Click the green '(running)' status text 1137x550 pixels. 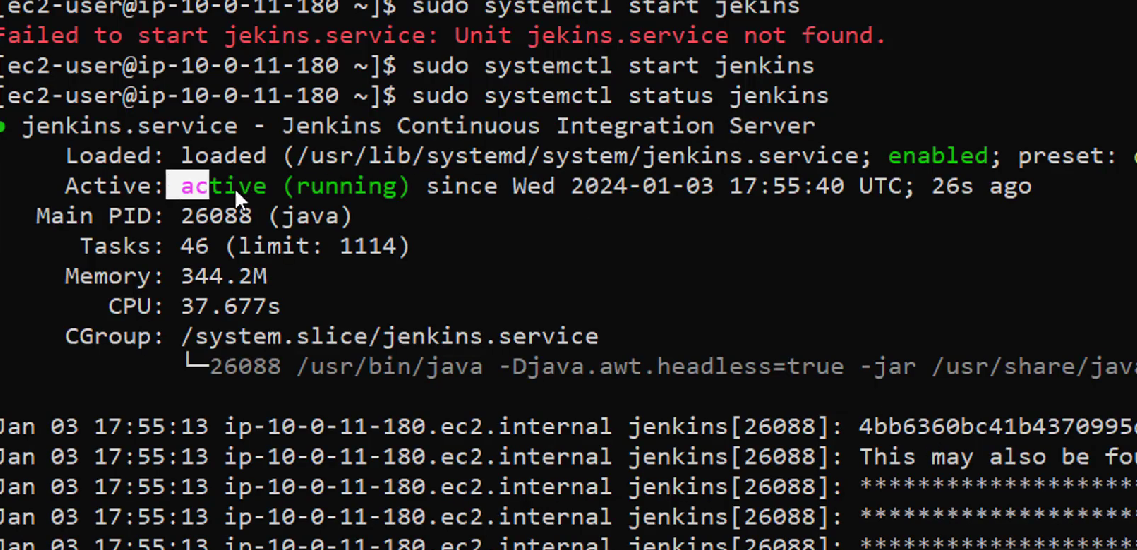[347, 186]
